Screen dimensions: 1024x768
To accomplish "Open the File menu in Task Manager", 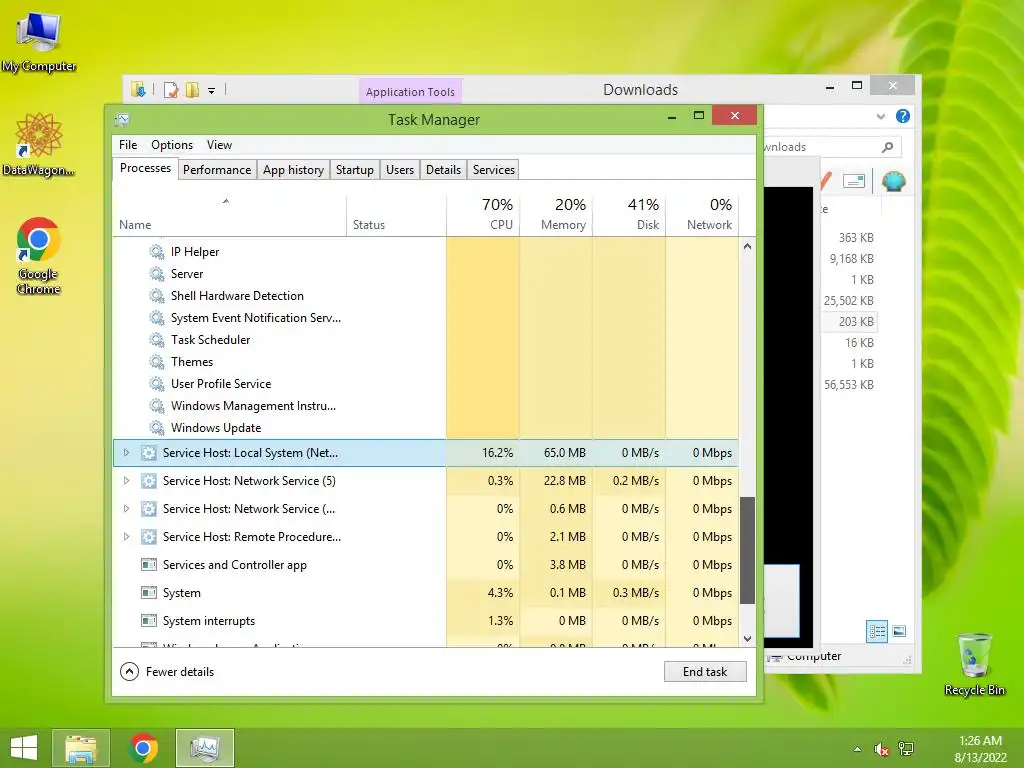I will point(128,145).
